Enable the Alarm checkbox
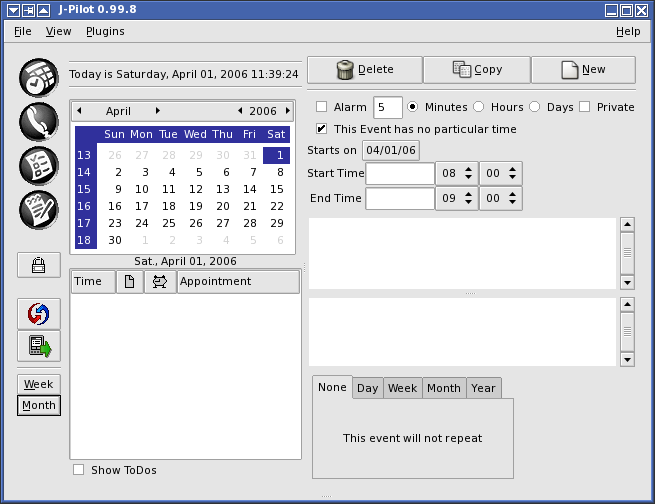 point(322,107)
